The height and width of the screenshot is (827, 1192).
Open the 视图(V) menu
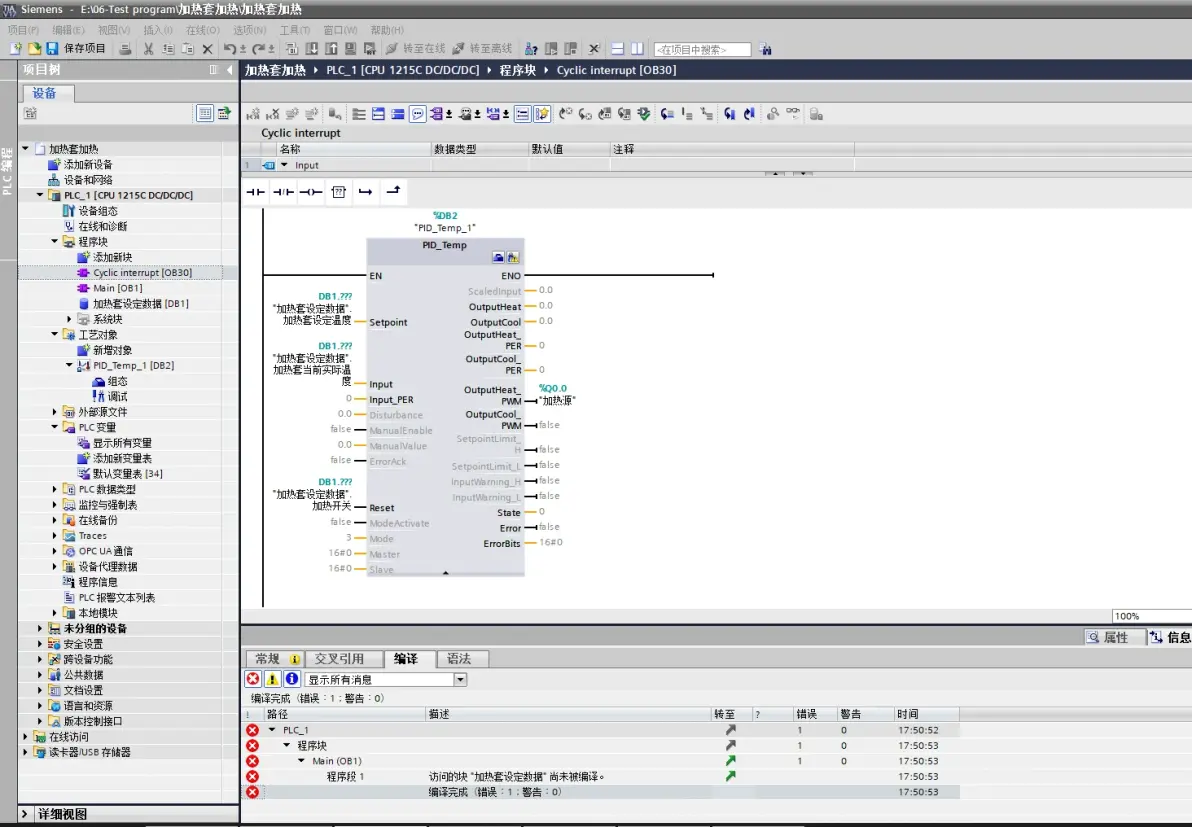point(114,30)
